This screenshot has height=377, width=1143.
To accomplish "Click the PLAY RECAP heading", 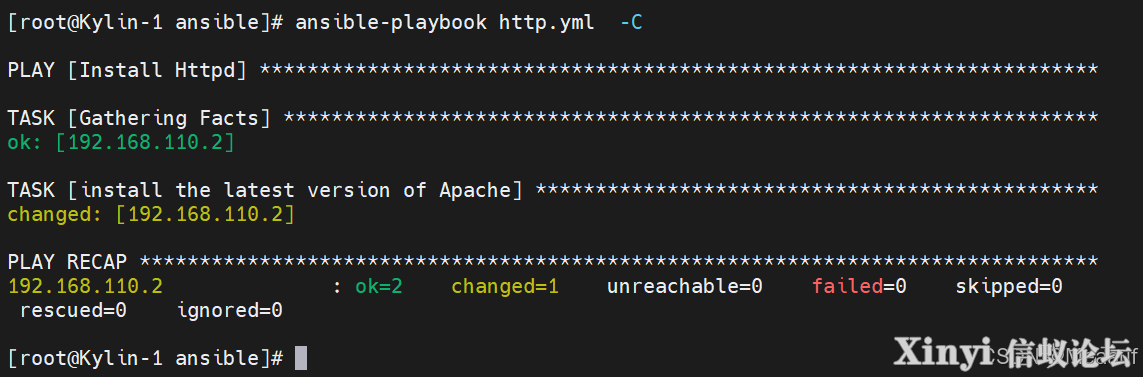I will (67, 262).
